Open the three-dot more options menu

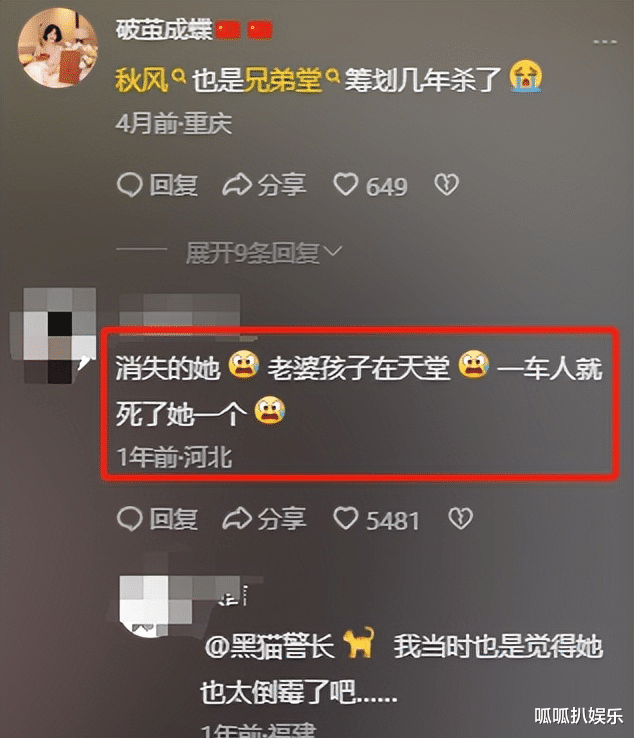(x=605, y=42)
